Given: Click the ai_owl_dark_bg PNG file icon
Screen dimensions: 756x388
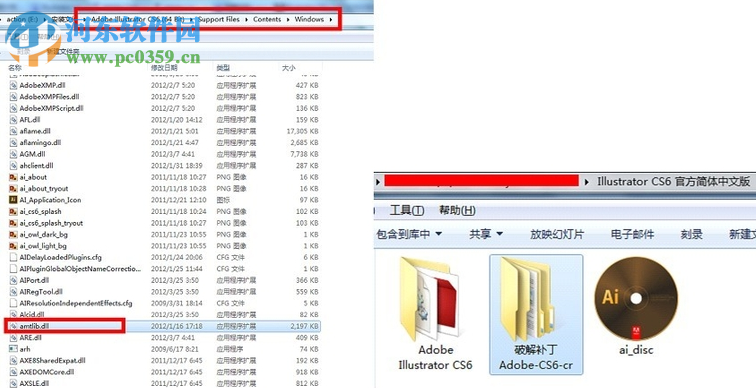Looking at the screenshot, I should 13,235.
